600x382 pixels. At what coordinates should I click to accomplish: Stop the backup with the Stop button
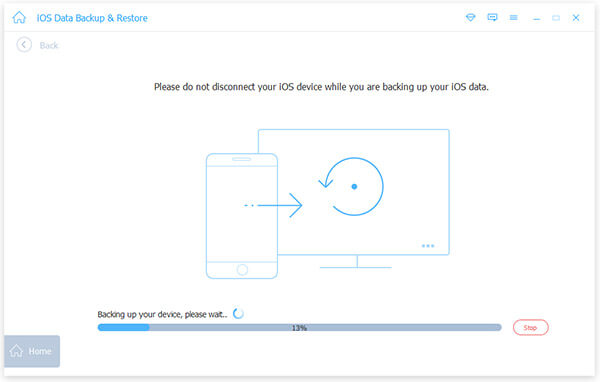(x=530, y=328)
